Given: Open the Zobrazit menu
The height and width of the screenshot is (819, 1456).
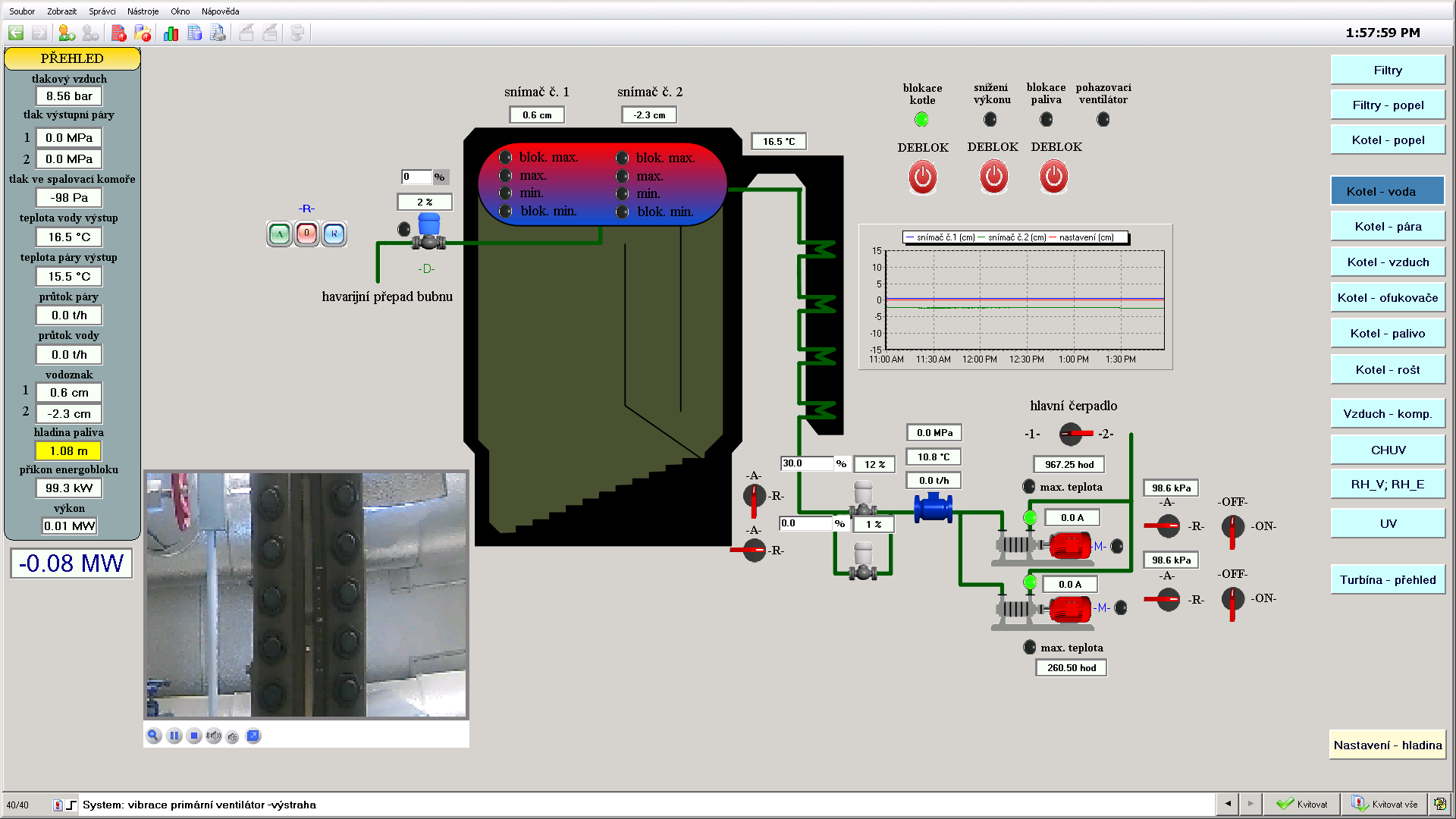Looking at the screenshot, I should pos(61,11).
